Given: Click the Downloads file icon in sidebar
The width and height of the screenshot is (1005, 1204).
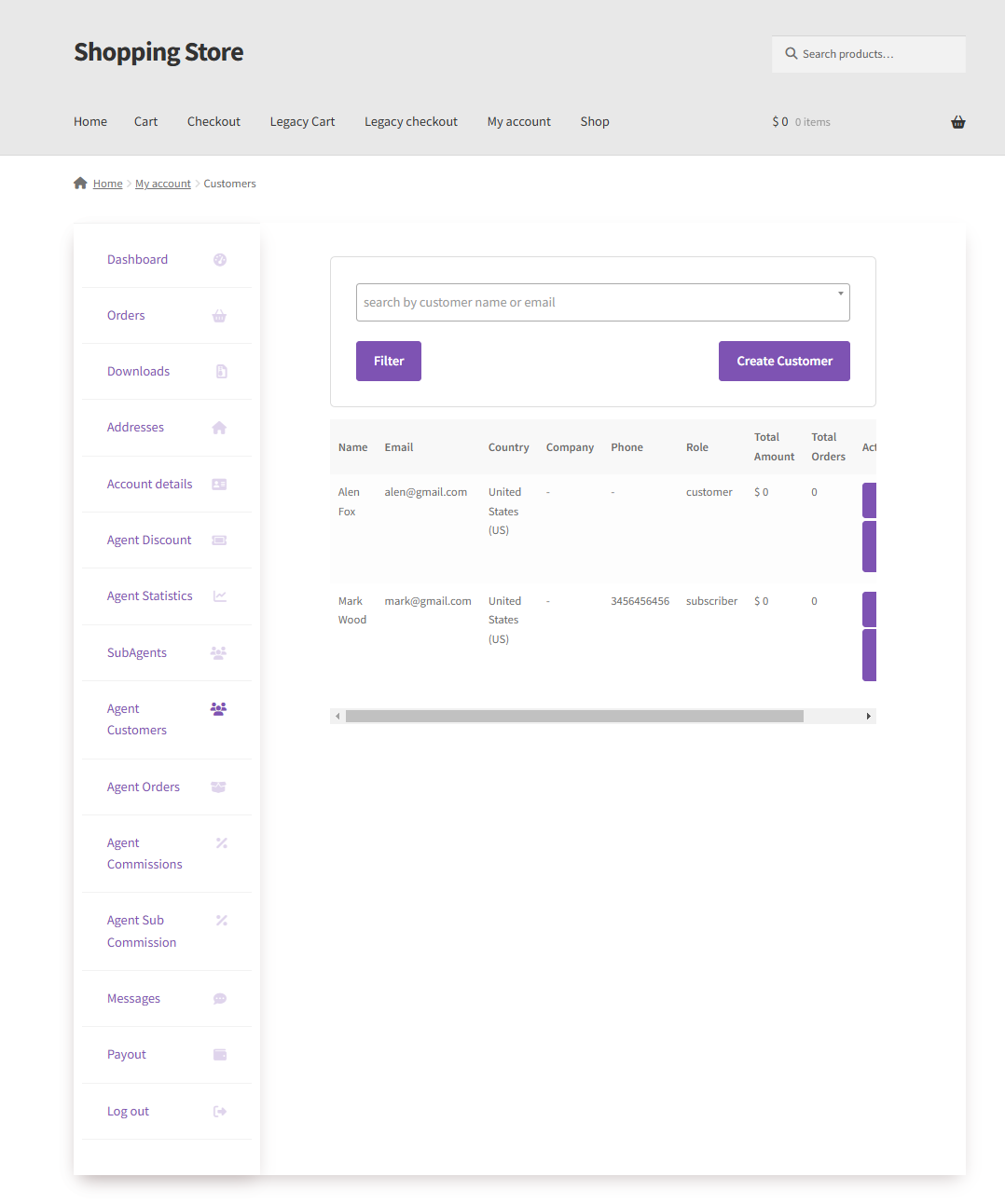Looking at the screenshot, I should (221, 372).
